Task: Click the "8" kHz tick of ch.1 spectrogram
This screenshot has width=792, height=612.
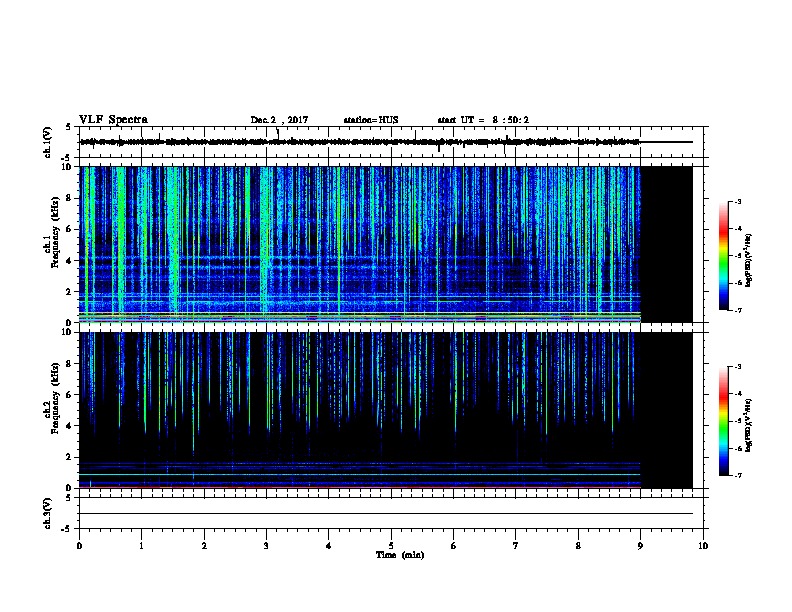Action: [x=69, y=198]
